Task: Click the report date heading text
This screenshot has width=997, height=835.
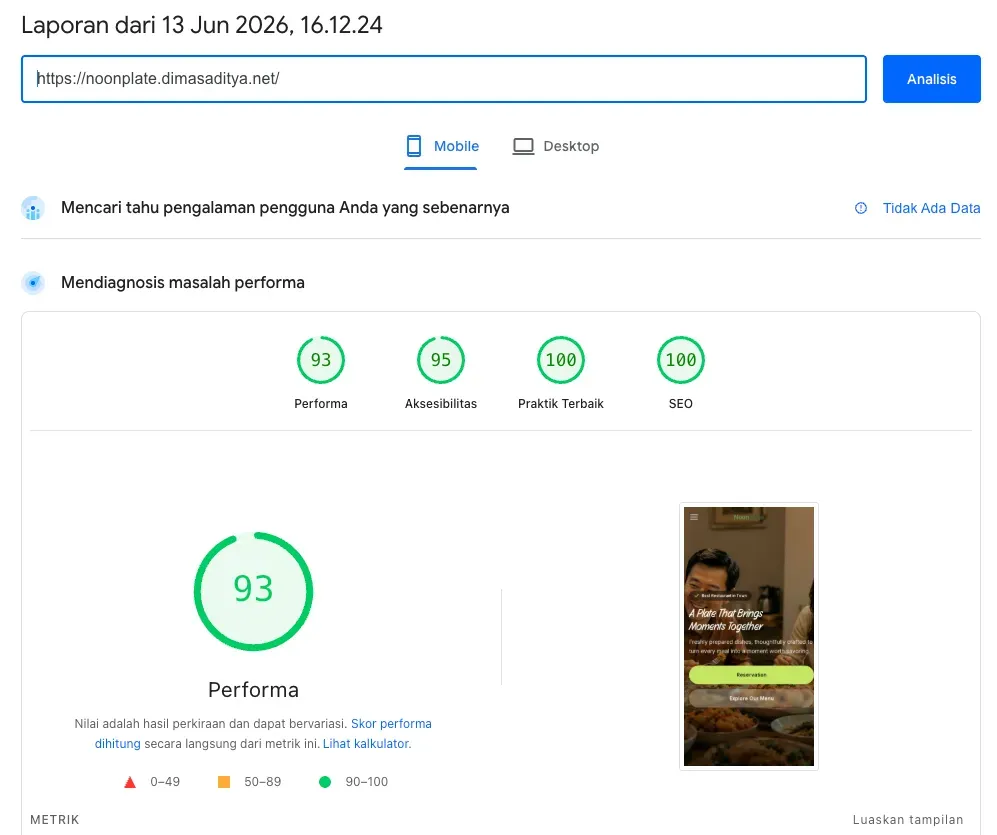Action: pos(202,25)
